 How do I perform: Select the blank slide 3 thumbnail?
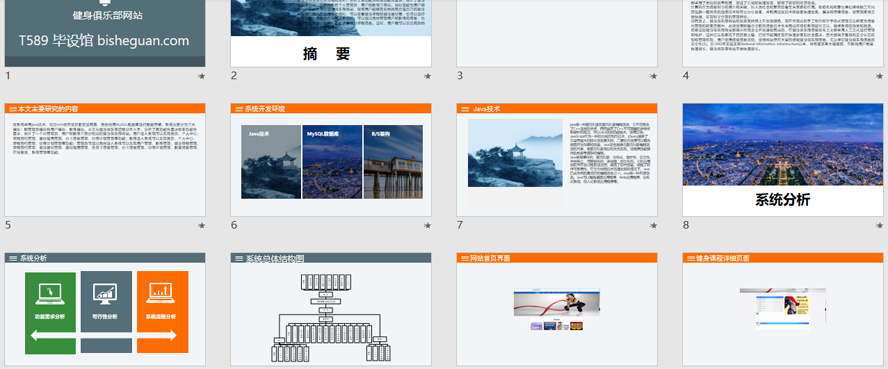click(557, 33)
